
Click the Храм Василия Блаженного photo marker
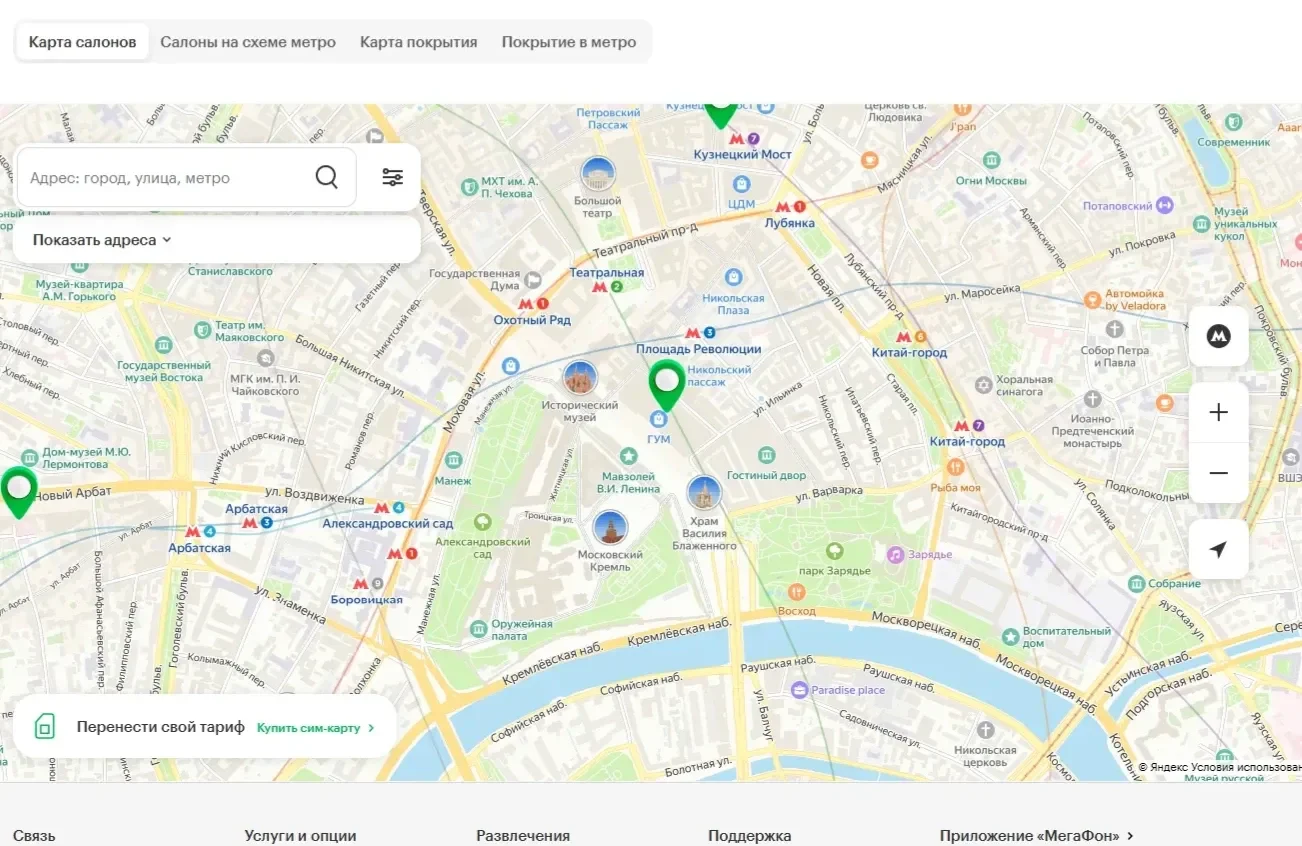tap(704, 492)
